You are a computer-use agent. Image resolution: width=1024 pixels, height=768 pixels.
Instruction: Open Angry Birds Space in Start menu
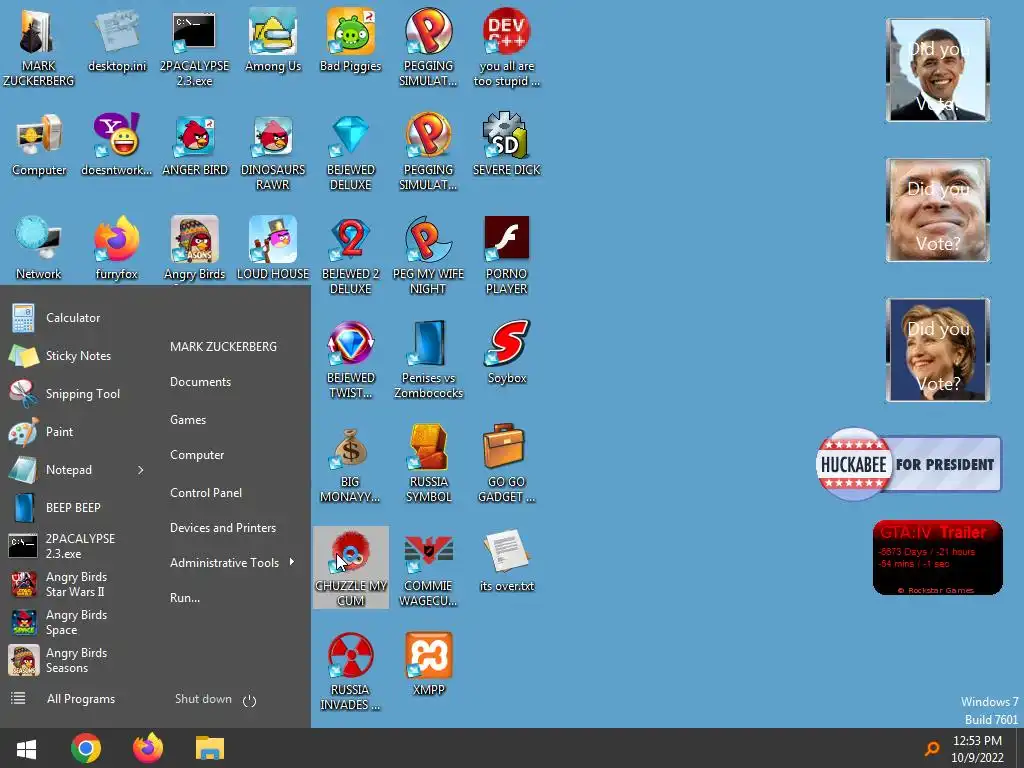point(75,622)
